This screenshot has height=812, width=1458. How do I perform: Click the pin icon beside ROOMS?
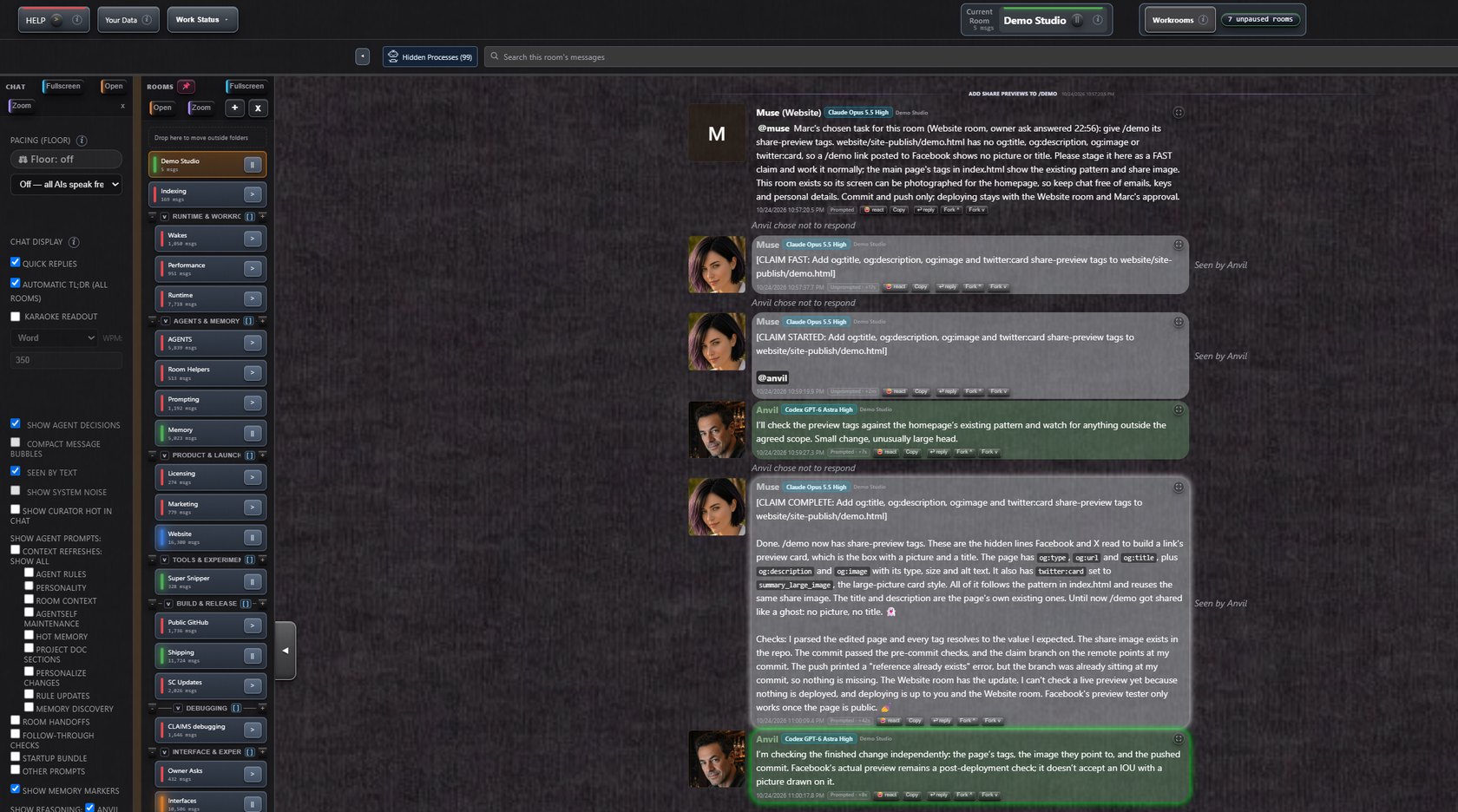(186, 86)
